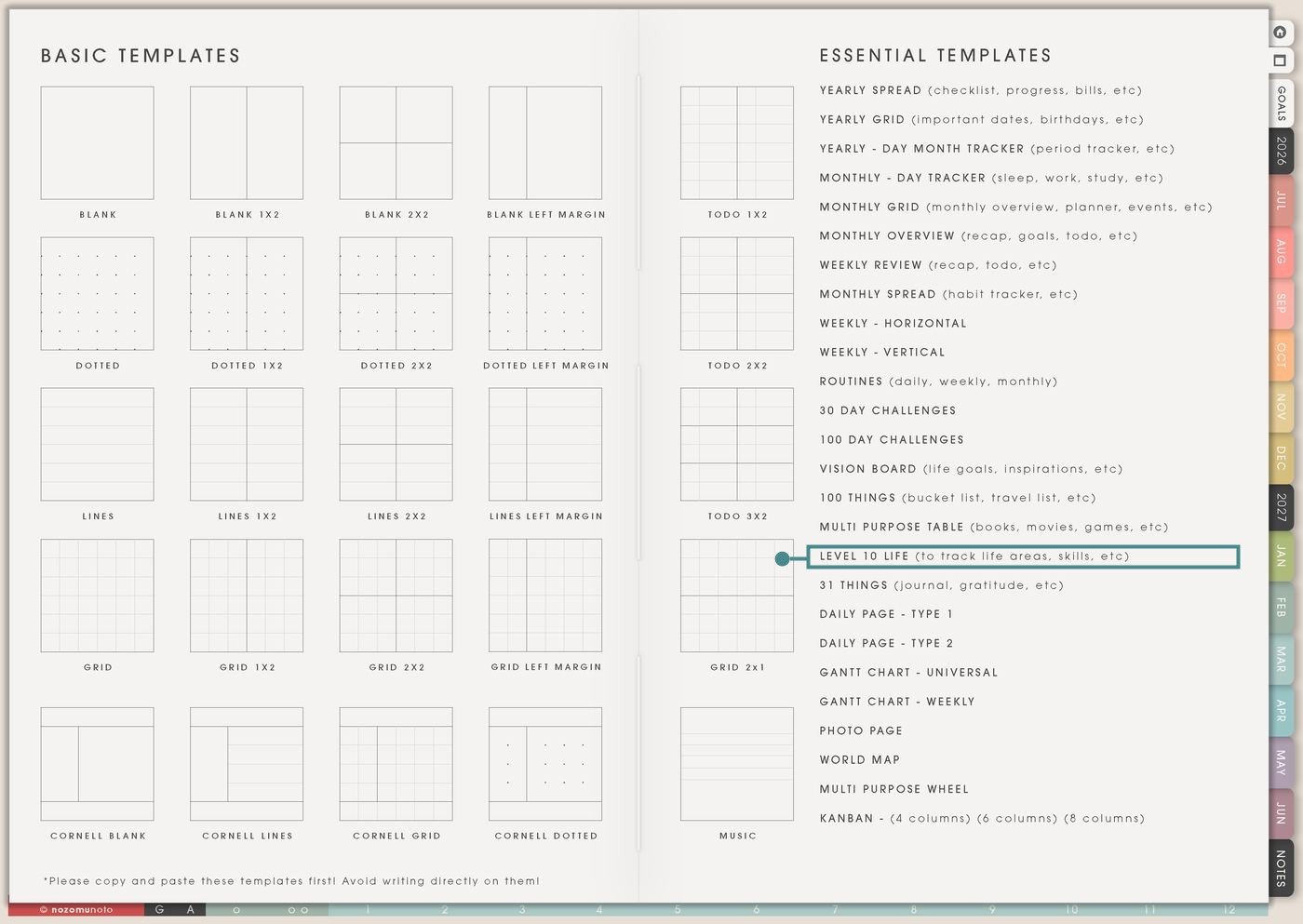Open the KANBAN 6 columns link
This screenshot has width=1303, height=924.
click(x=1017, y=819)
